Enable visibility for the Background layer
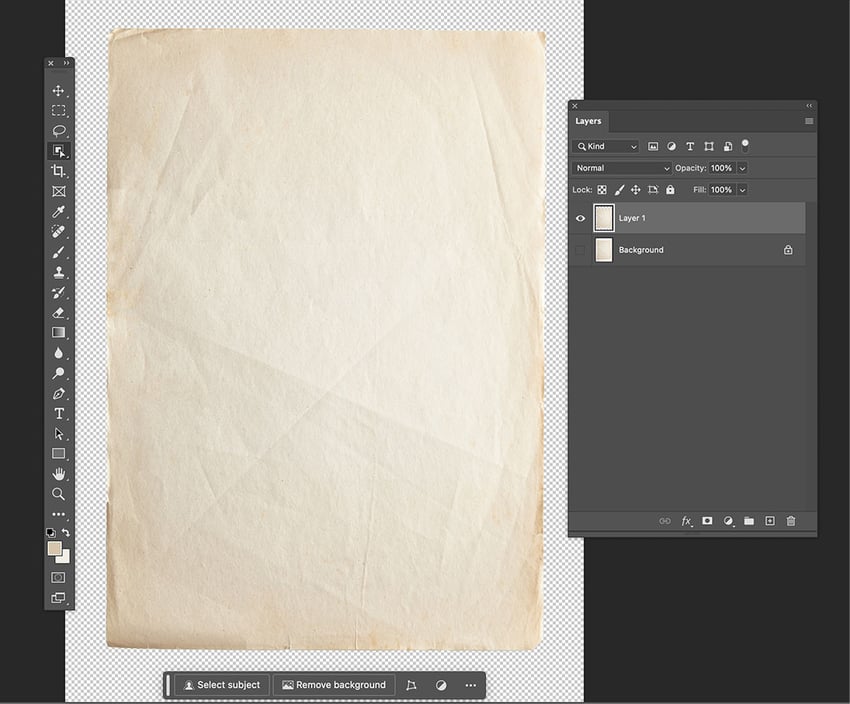This screenshot has width=850, height=704. pyautogui.click(x=580, y=250)
